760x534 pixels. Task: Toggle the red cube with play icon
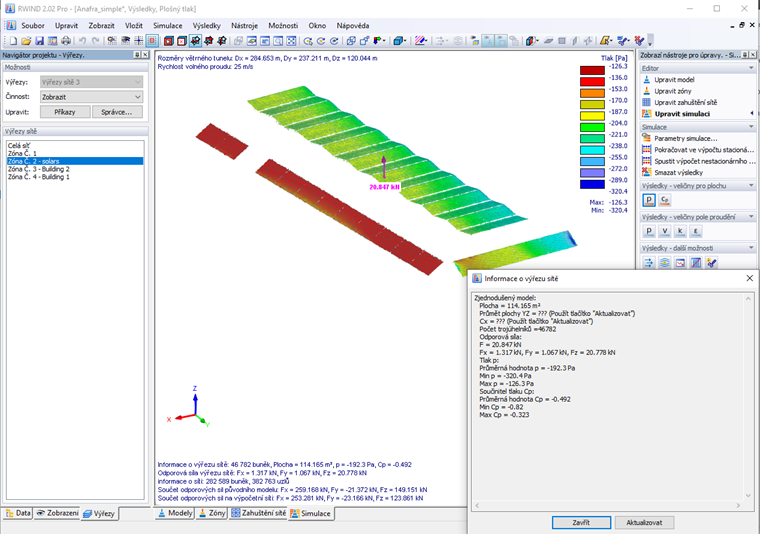[x=169, y=41]
